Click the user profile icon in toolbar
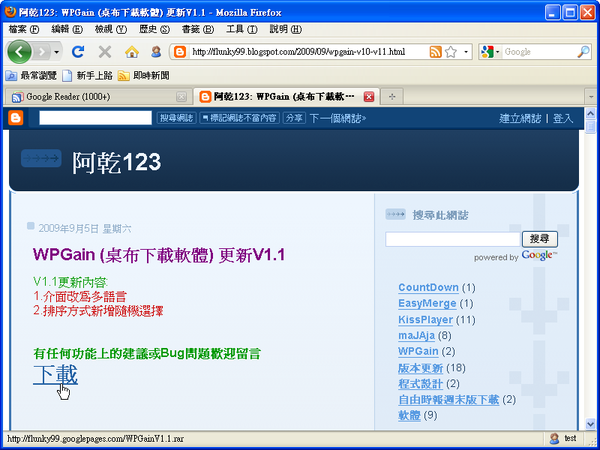600x450 pixels. coord(156,52)
